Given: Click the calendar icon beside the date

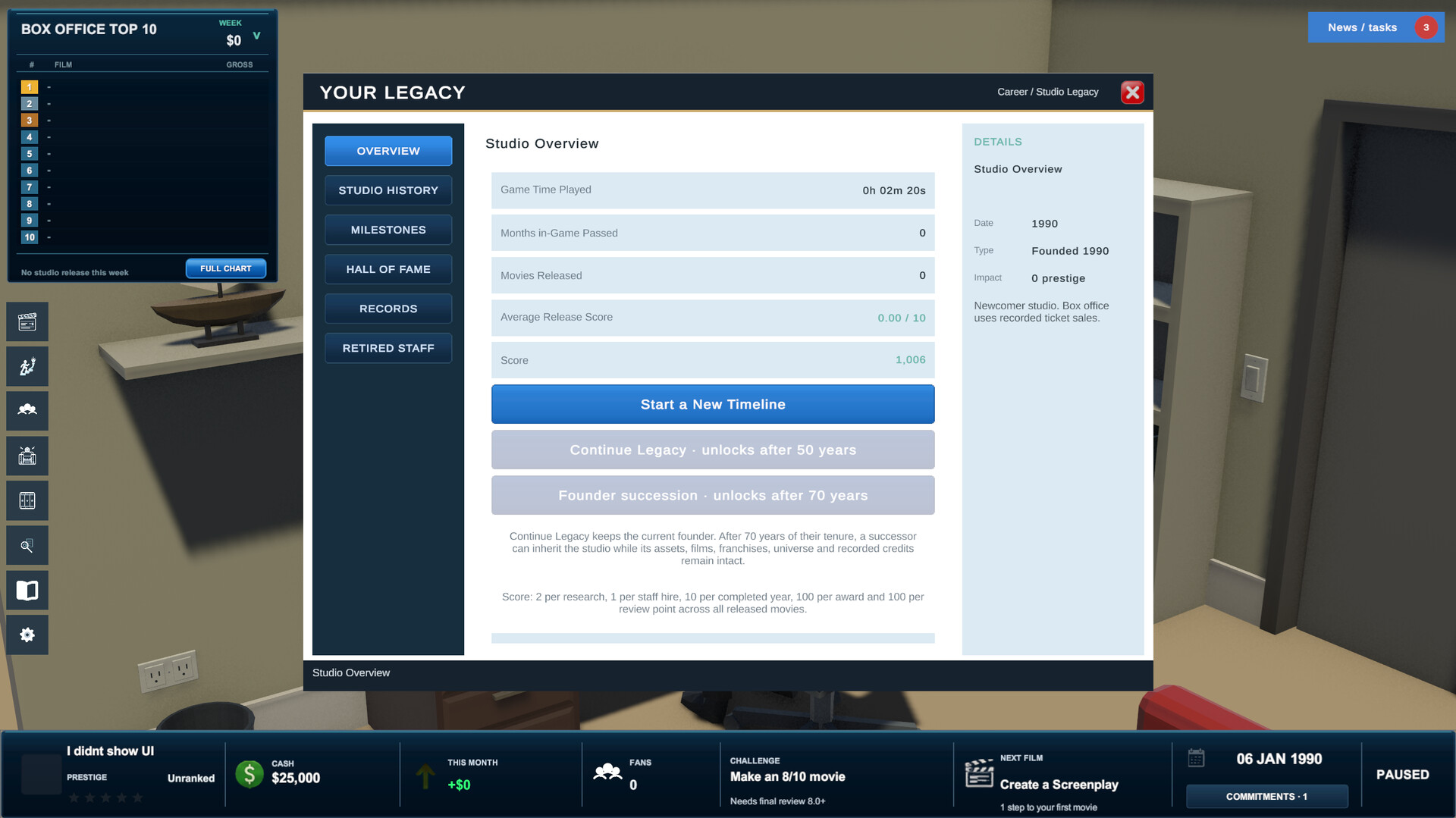Looking at the screenshot, I should 1196,758.
